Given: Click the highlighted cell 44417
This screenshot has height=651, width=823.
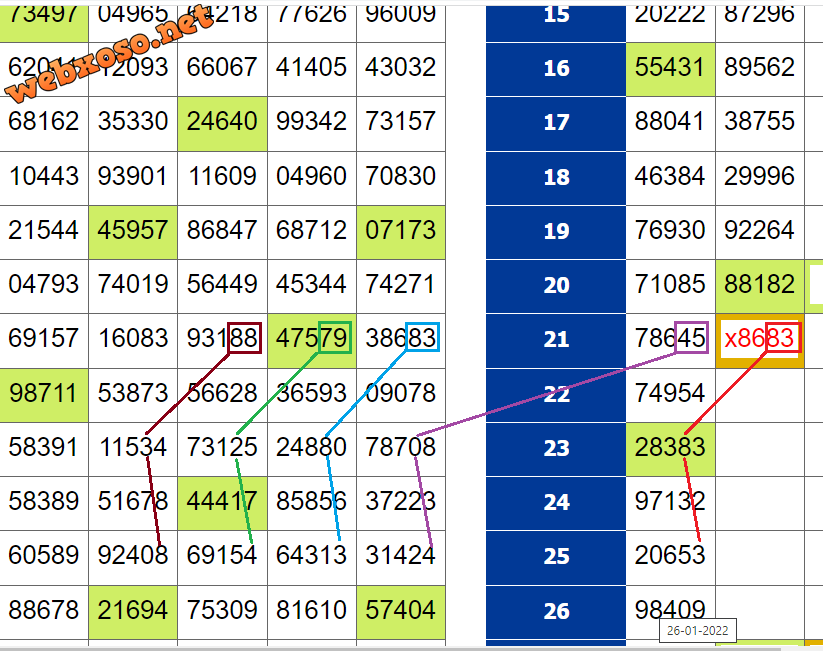Looking at the screenshot, I should pos(222,501).
